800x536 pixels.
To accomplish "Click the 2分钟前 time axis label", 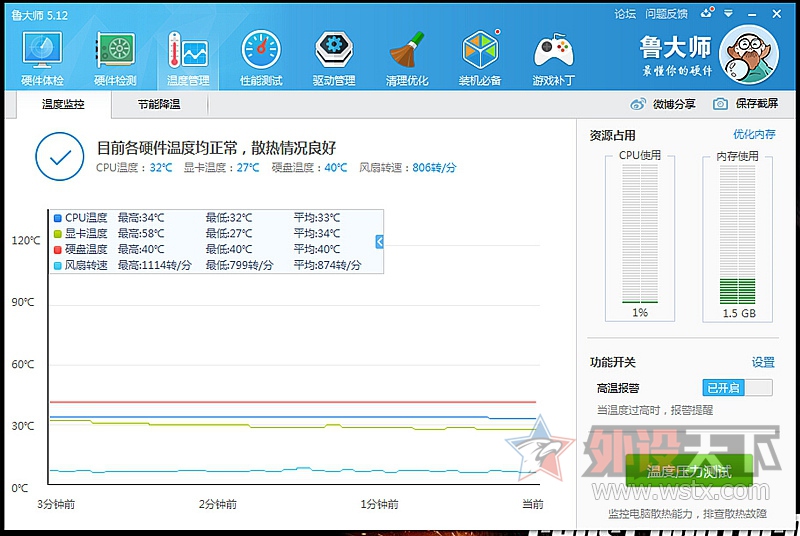I will [x=218, y=504].
